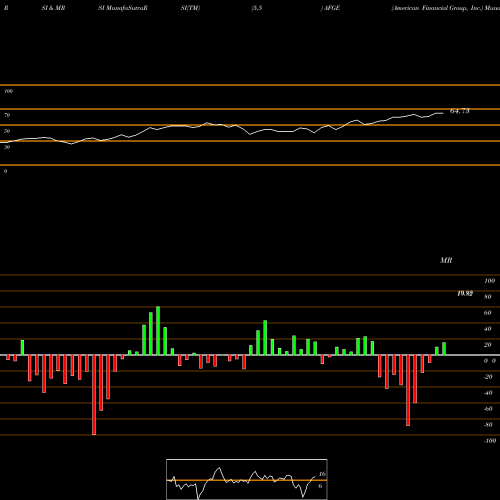The image size is (500, 500).
Task: Click the "SI(TM)" header text
Action: coord(190,8)
